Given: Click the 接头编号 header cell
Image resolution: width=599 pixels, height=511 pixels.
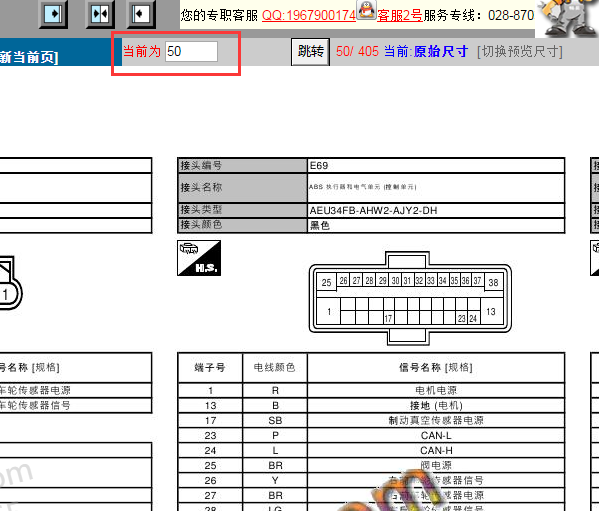Looking at the screenshot, I should (x=243, y=165).
